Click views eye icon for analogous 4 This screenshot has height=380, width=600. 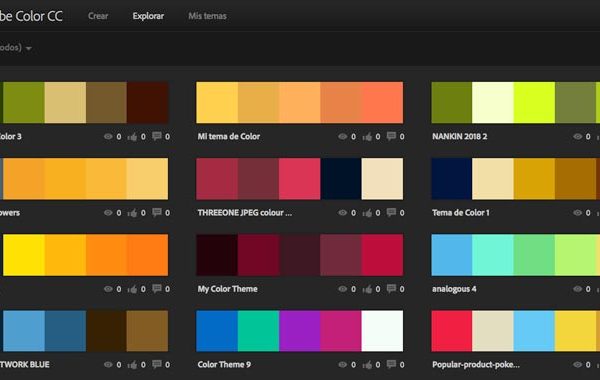tap(577, 289)
